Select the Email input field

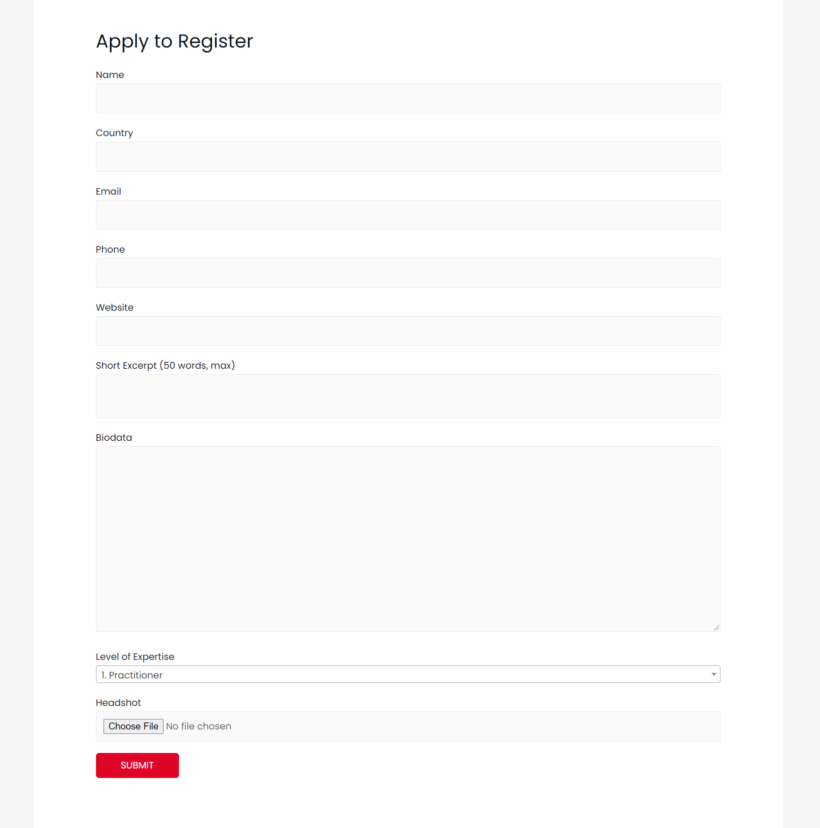tap(408, 215)
